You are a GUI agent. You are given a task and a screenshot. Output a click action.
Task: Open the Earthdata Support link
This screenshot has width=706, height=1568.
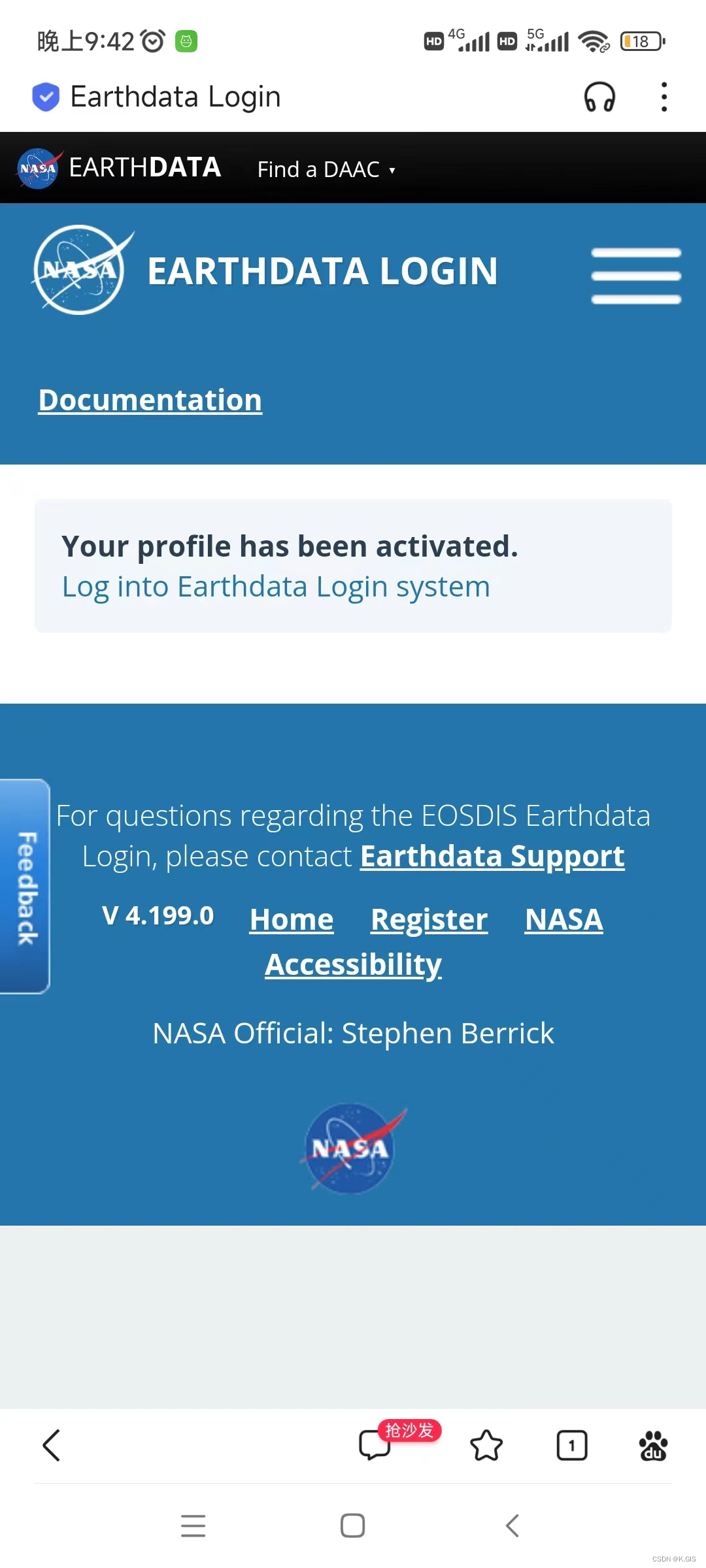[492, 856]
